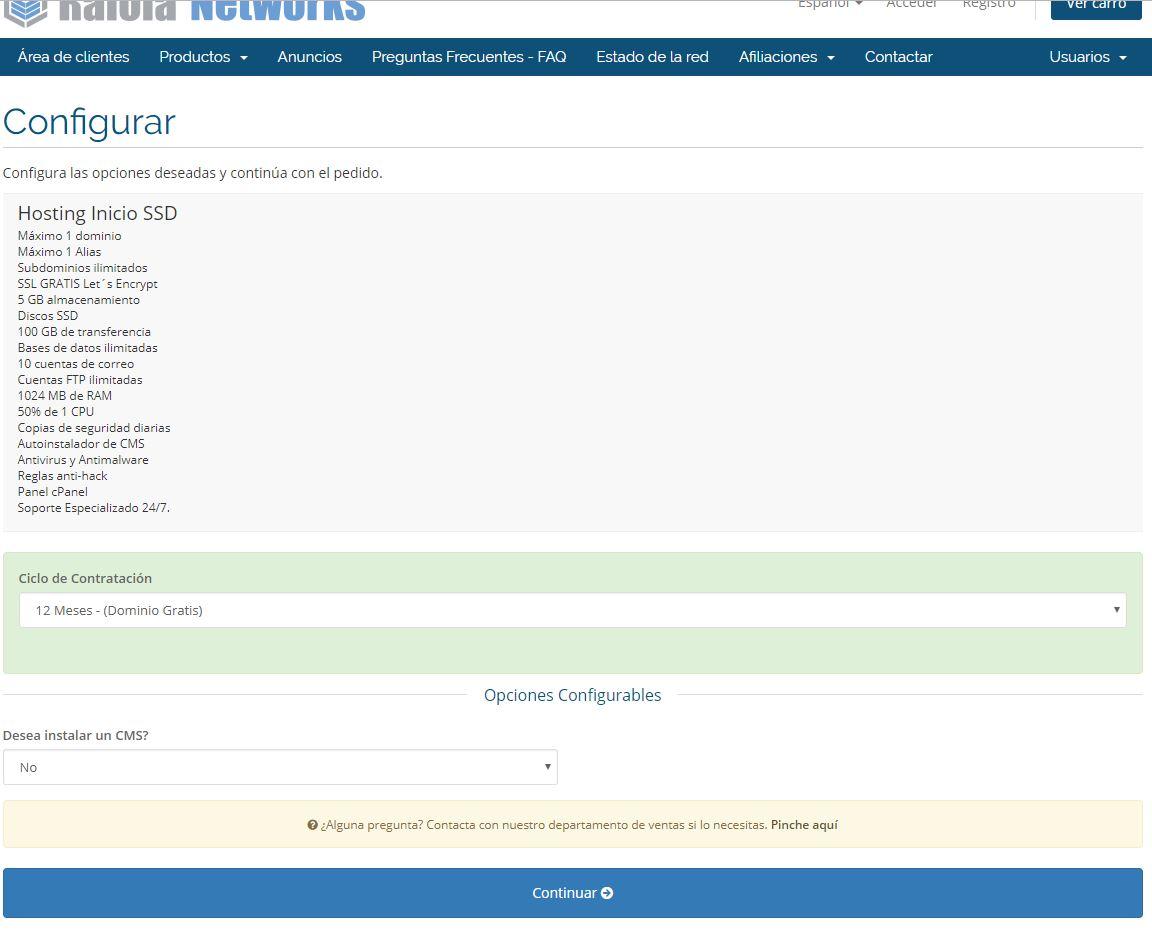Open Preguntas Frecuentes - FAQ
Viewport: 1152px width, 938px height.
click(x=469, y=57)
